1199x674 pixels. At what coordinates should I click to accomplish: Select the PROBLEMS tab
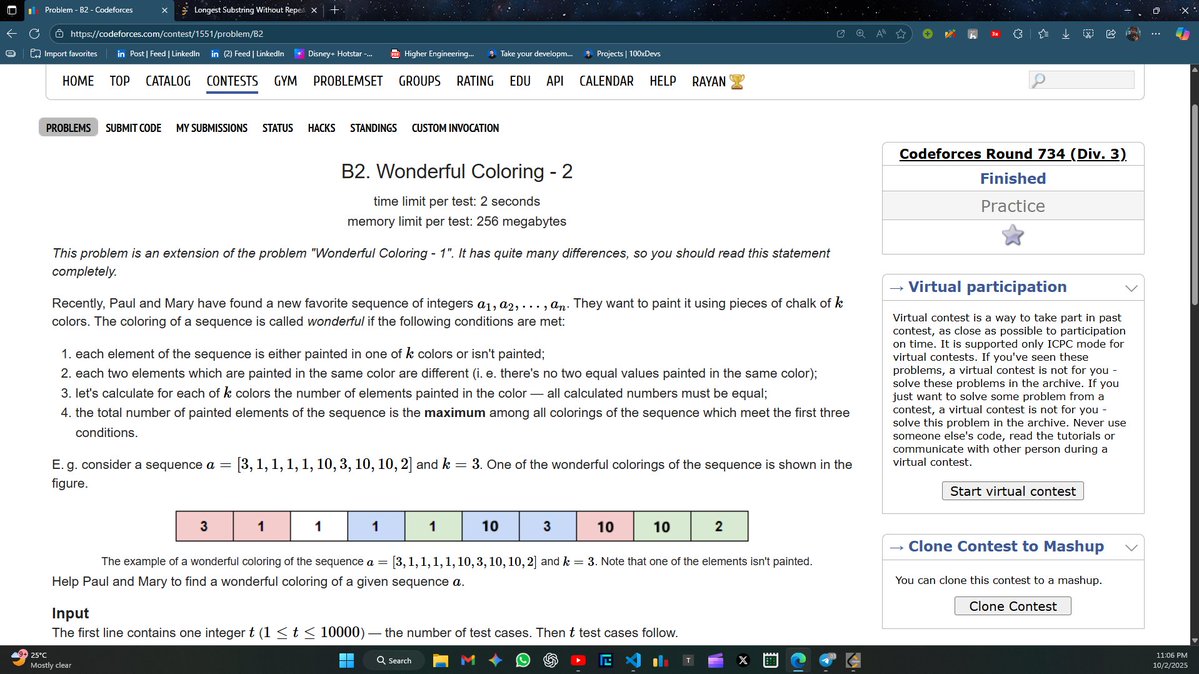coord(68,128)
